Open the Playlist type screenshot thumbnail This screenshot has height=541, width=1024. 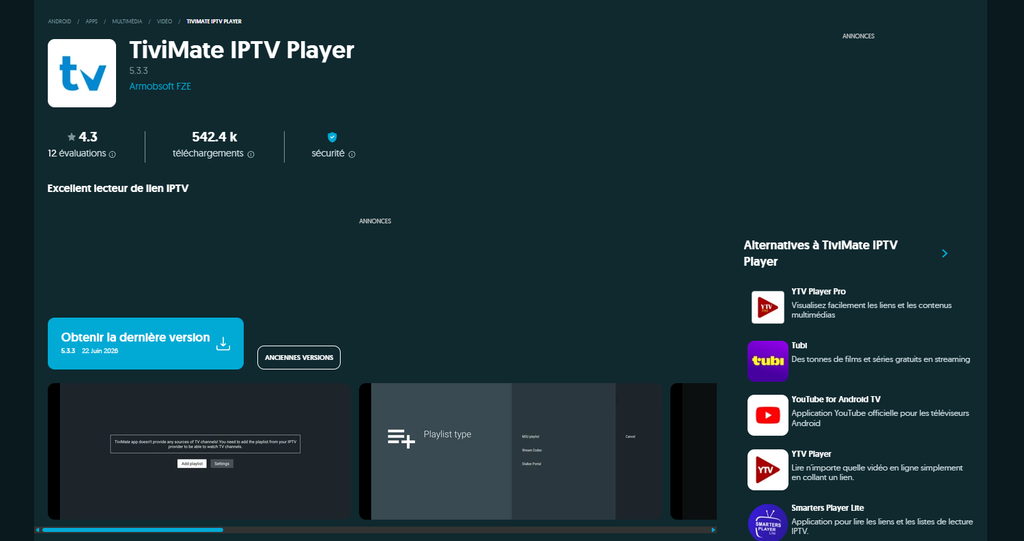pos(510,451)
